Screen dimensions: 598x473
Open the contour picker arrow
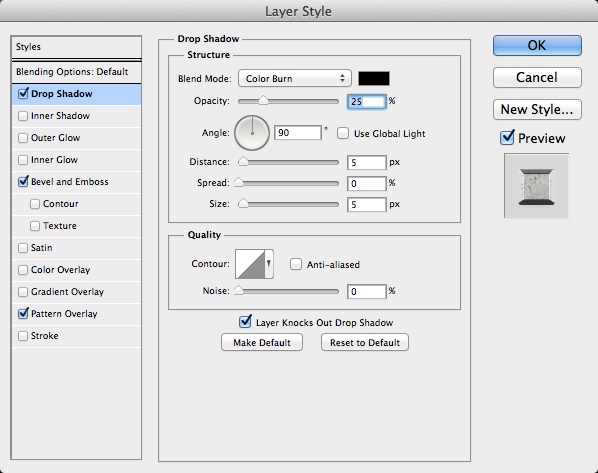pyautogui.click(x=269, y=264)
